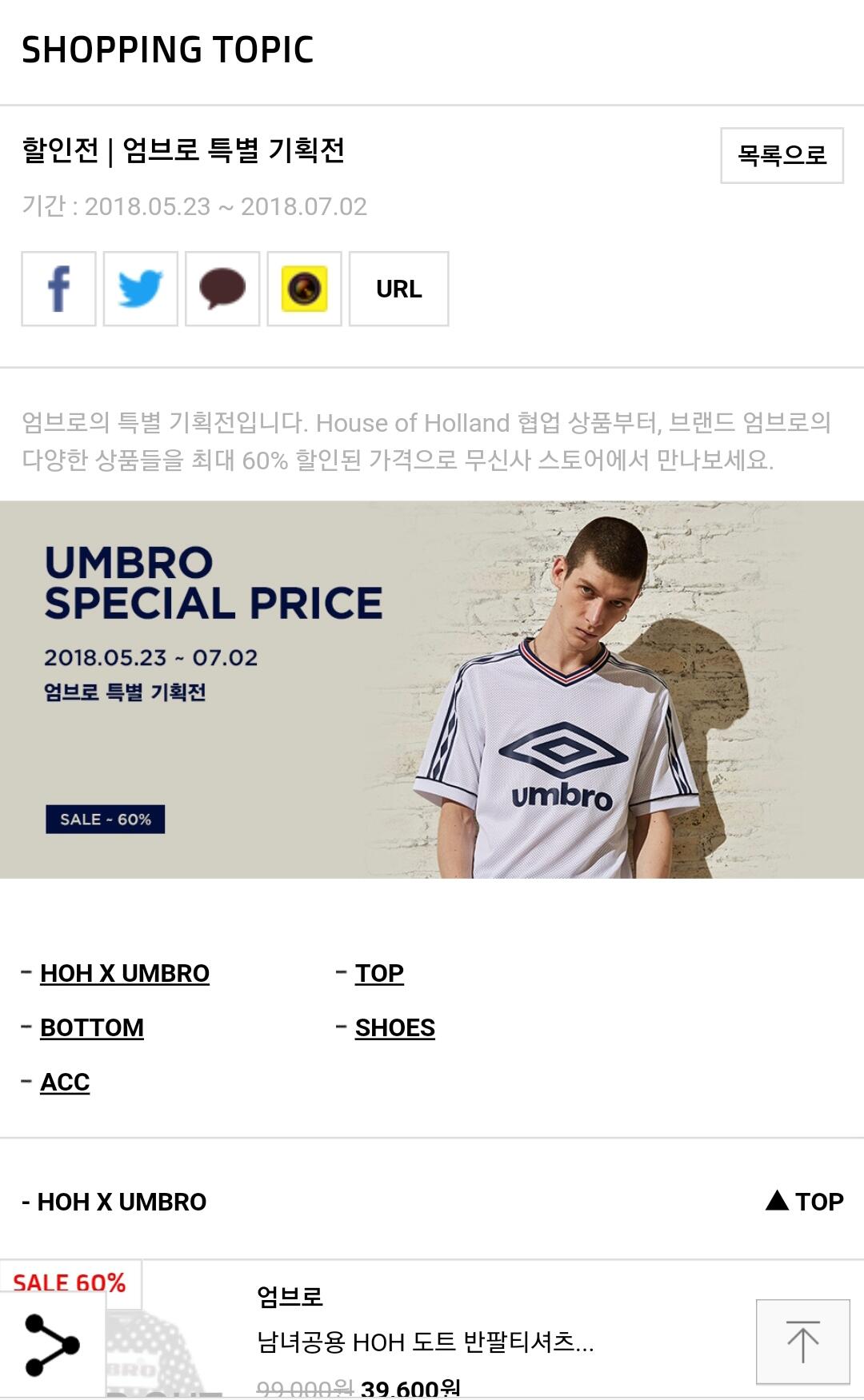Click the ▲ TOP link beside HOH X UMBRO

coord(804,1201)
